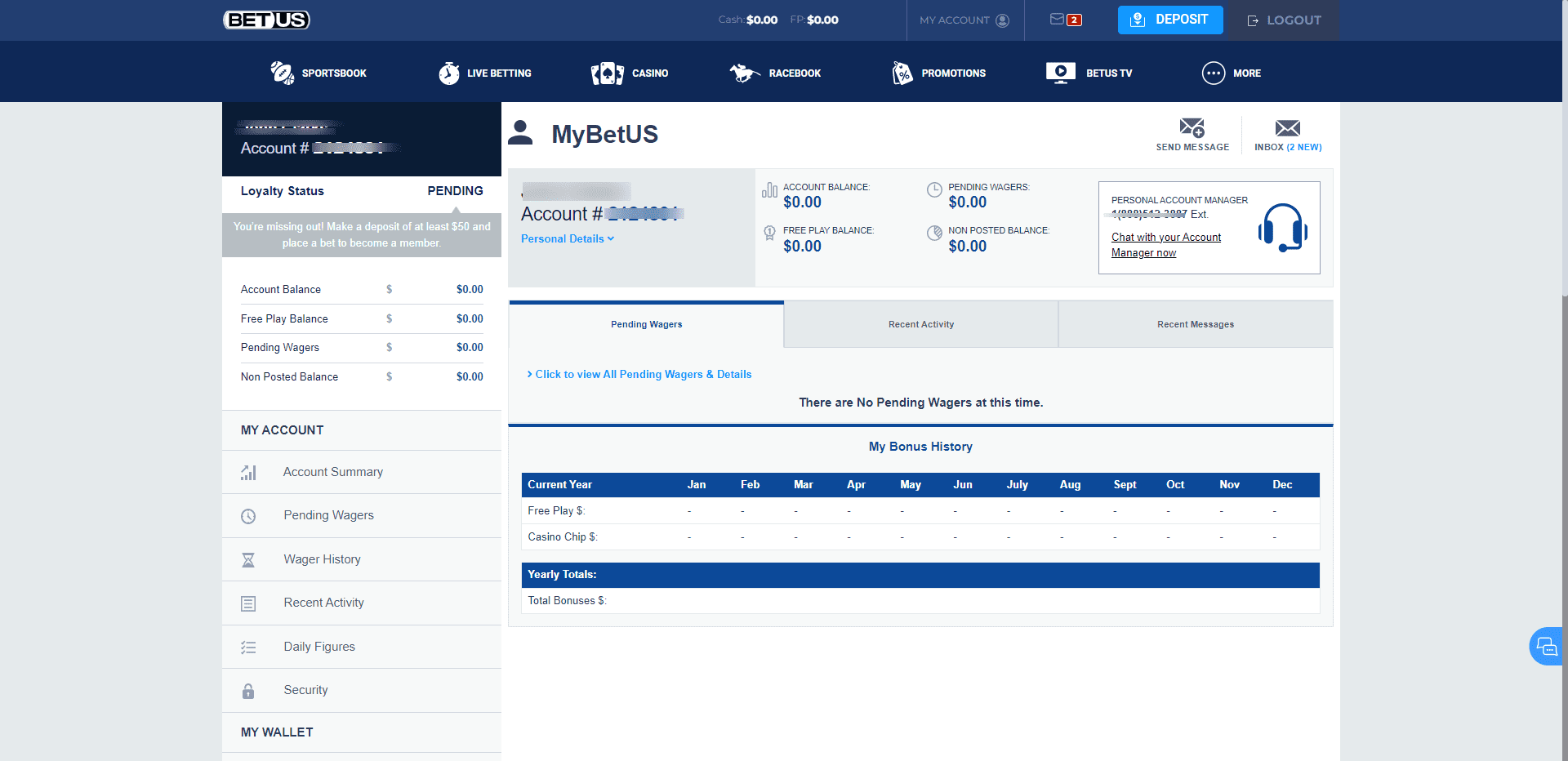Screen dimensions: 1568x761
Task: Open BetUS TV
Action: coord(1109,73)
